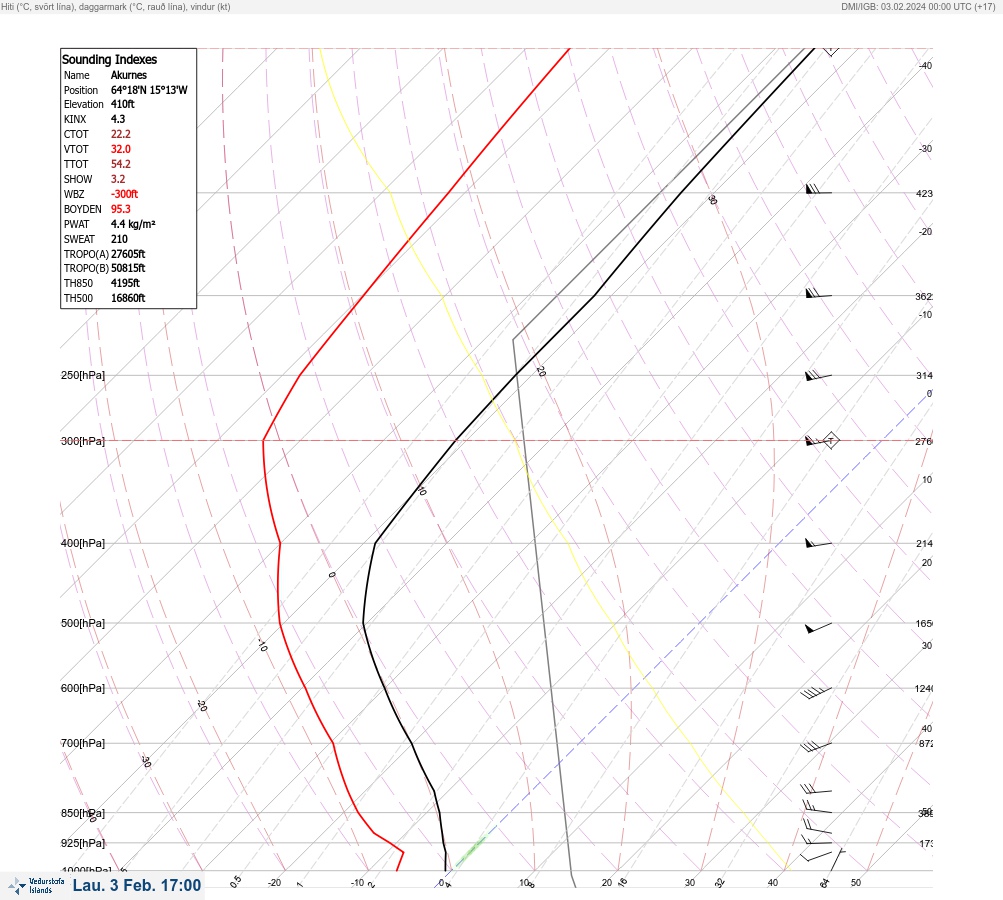Click the TTOT value 54.2

coord(120,164)
